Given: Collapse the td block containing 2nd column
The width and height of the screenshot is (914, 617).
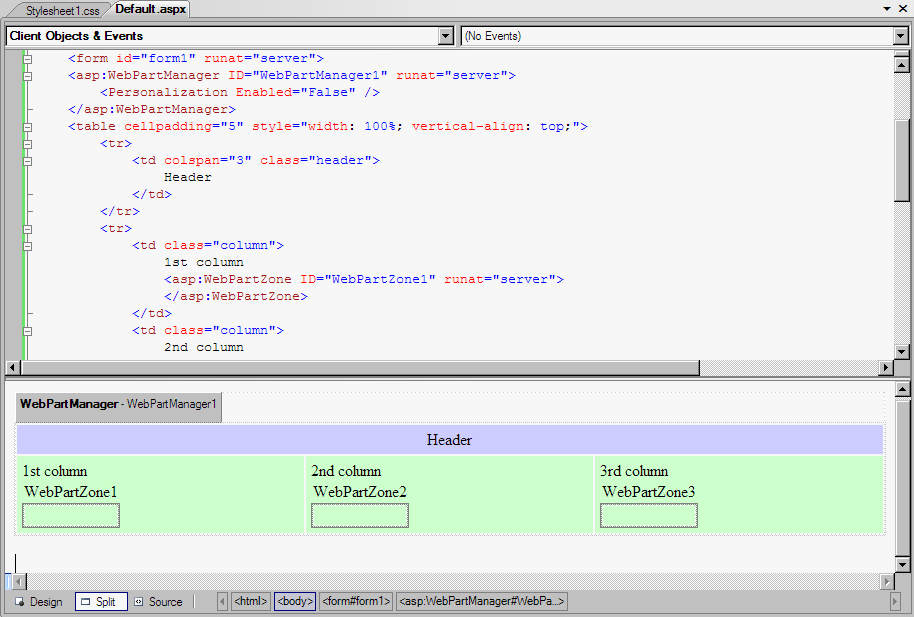Looking at the screenshot, I should [27, 331].
